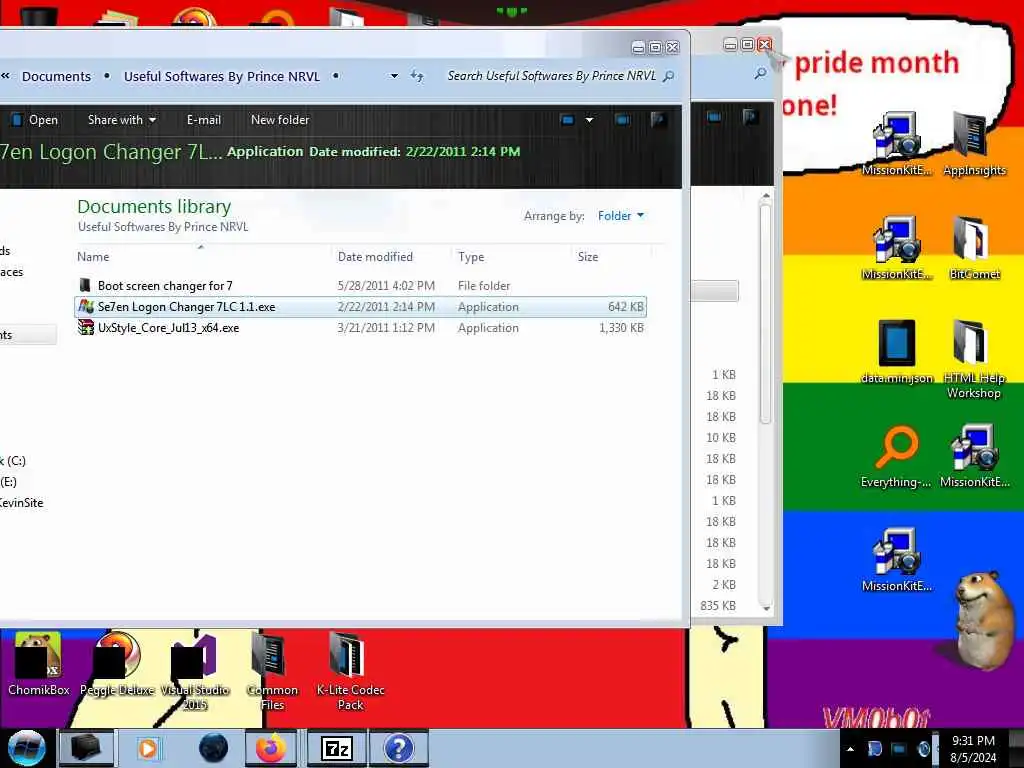Viewport: 1024px width, 768px height.
Task: Click the Windows Start orb
Action: pyautogui.click(x=26, y=748)
